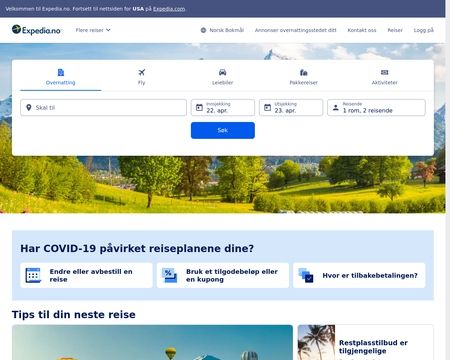Viewport: 450px width, 360px height.
Task: Click the Har COVID-19 påvirket reiseplanene dine? heading
Action: pyautogui.click(x=137, y=248)
